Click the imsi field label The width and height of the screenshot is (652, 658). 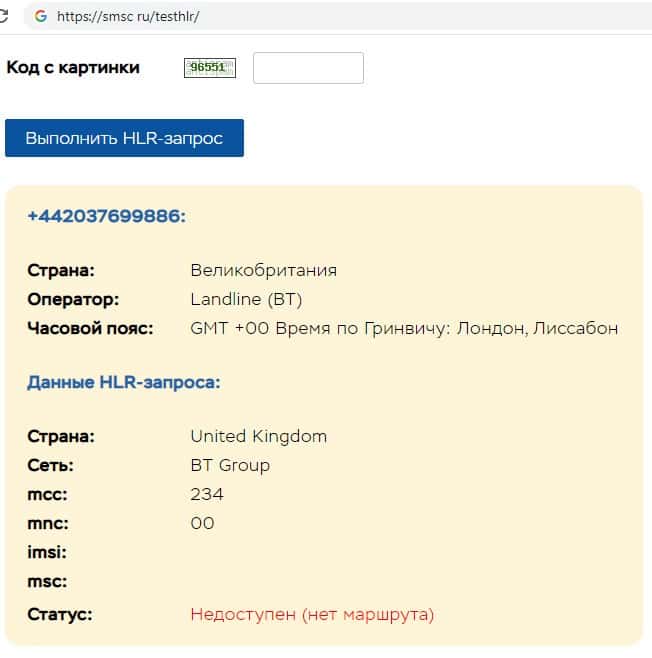coord(47,552)
